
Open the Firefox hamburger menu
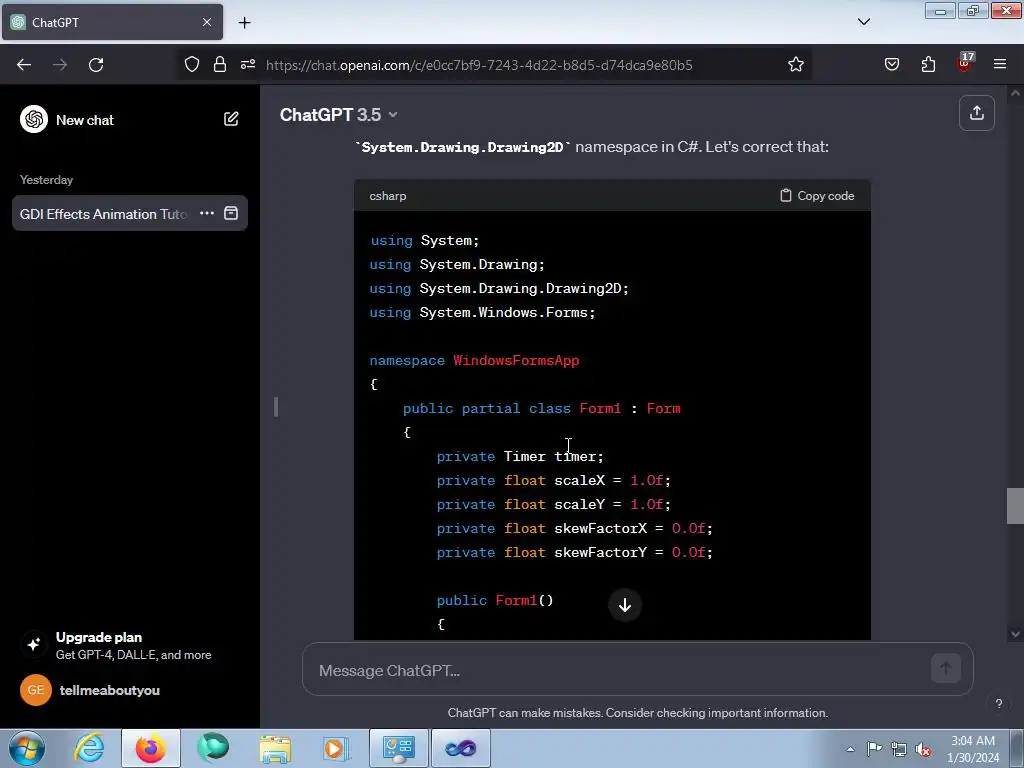(1000, 64)
